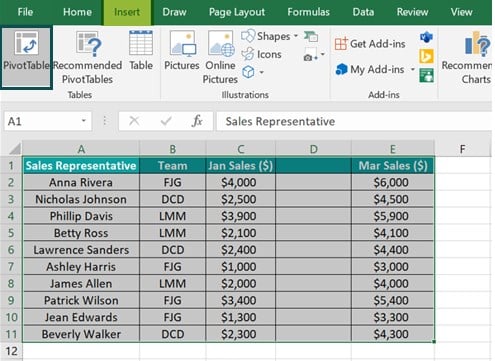Switch to the Home tab
495x361 pixels.
click(77, 12)
